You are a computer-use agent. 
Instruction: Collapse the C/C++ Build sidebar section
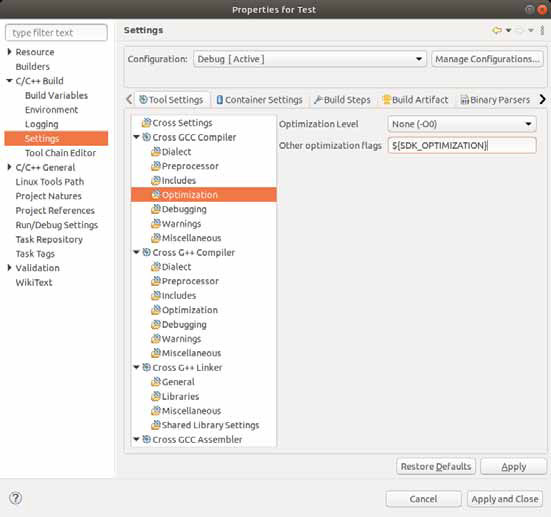pyautogui.click(x=9, y=80)
